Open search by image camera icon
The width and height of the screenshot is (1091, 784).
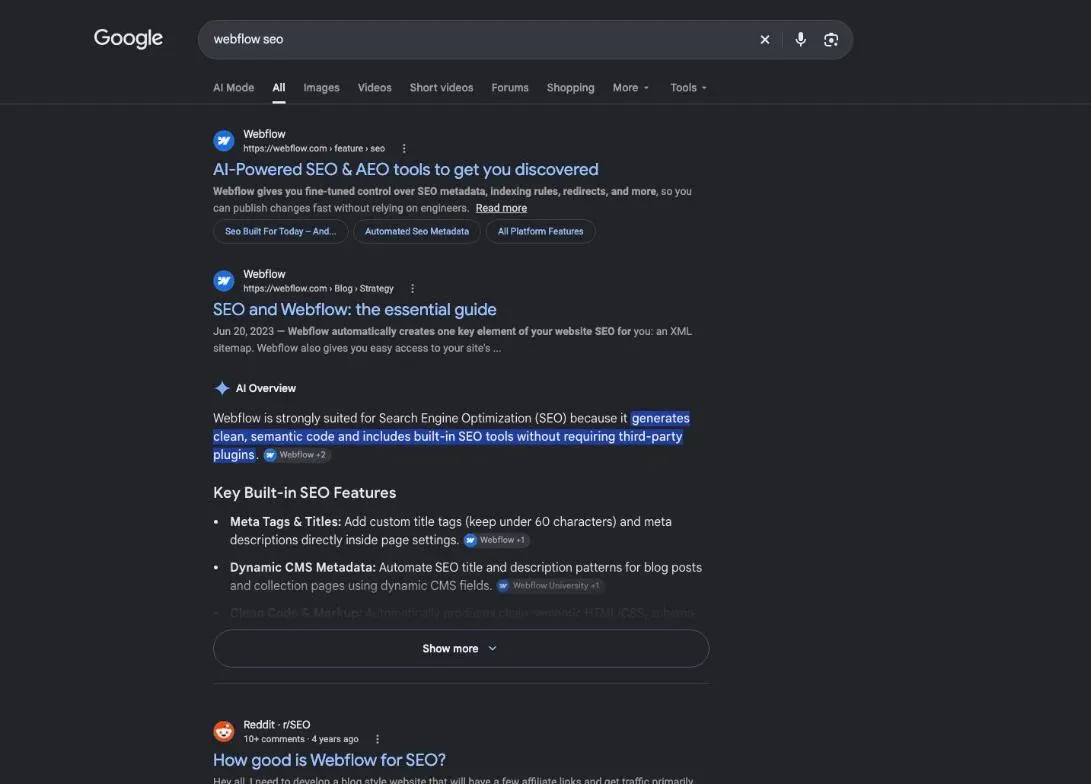[x=831, y=40]
